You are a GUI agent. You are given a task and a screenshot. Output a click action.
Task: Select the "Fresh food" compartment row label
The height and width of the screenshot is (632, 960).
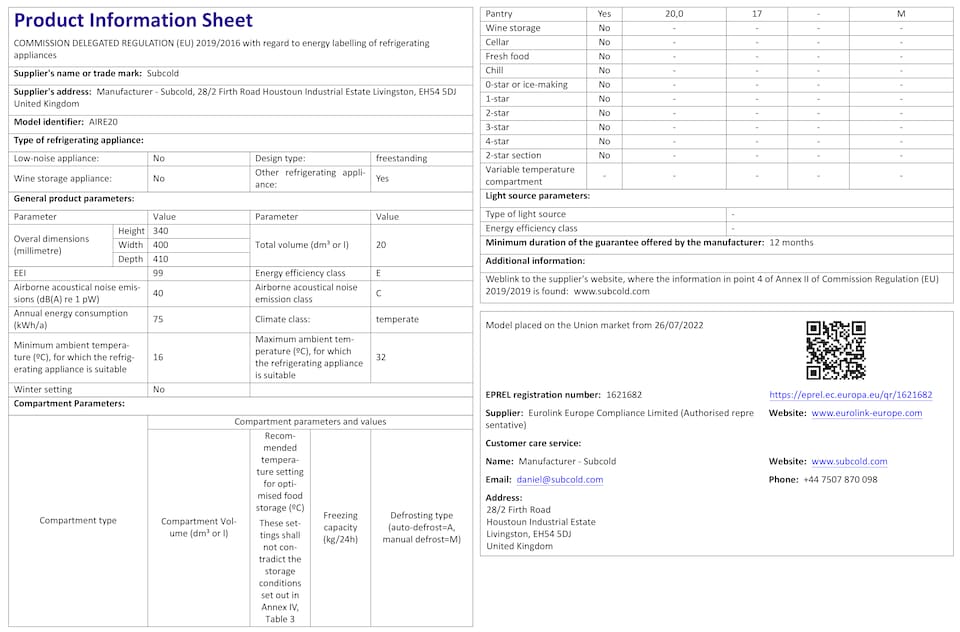(x=507, y=56)
